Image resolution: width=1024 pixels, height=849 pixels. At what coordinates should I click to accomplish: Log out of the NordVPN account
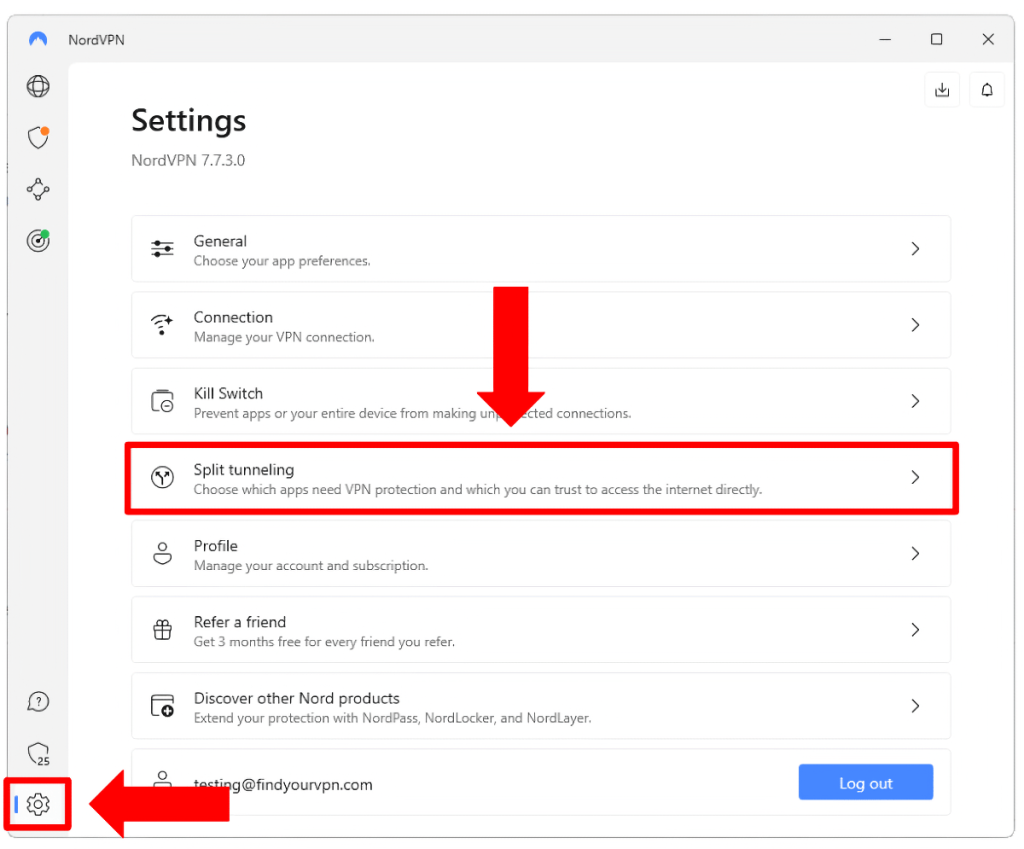[865, 782]
